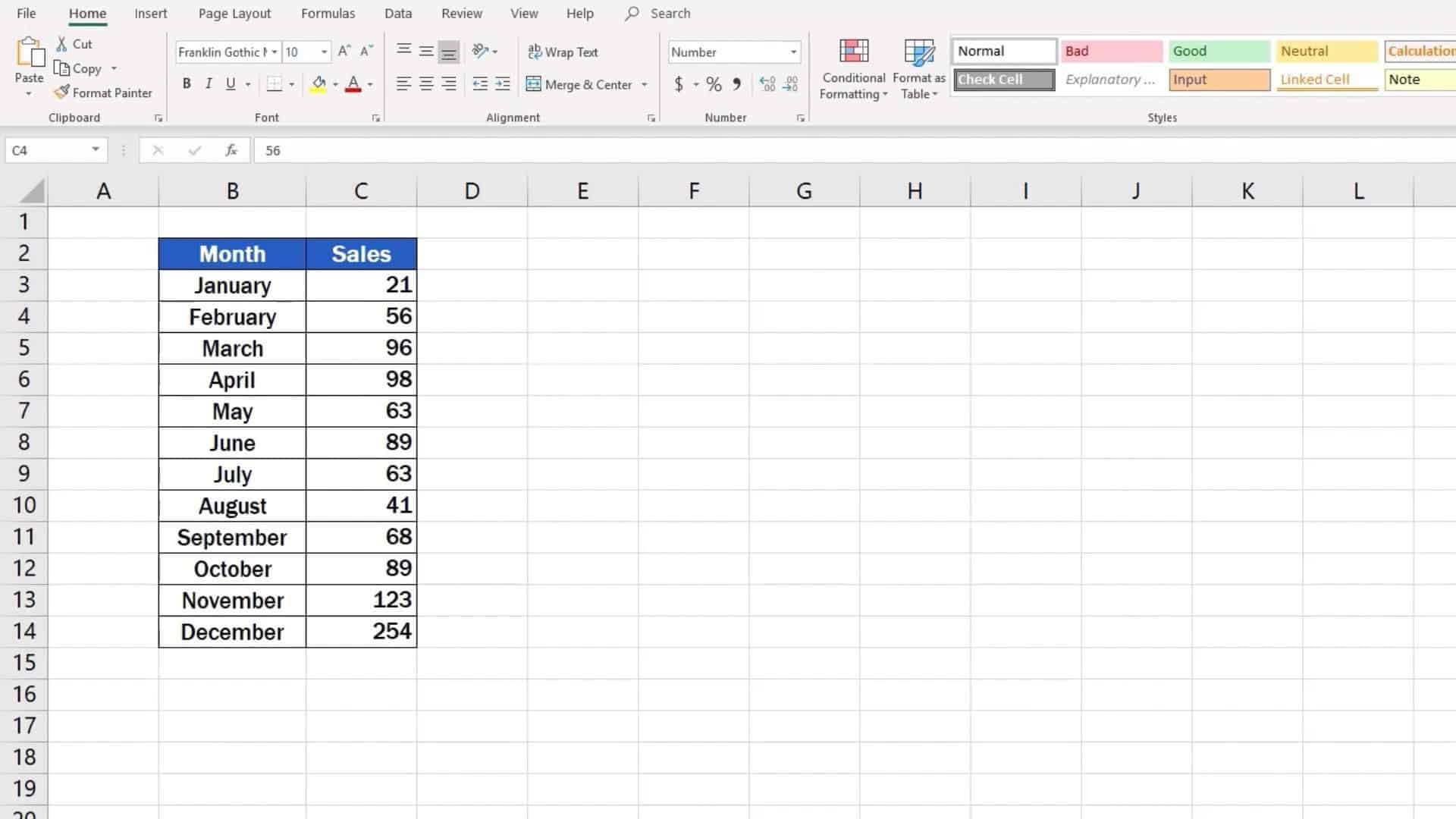Expand the font size dropdown
The height and width of the screenshot is (819, 1456).
pyautogui.click(x=325, y=52)
